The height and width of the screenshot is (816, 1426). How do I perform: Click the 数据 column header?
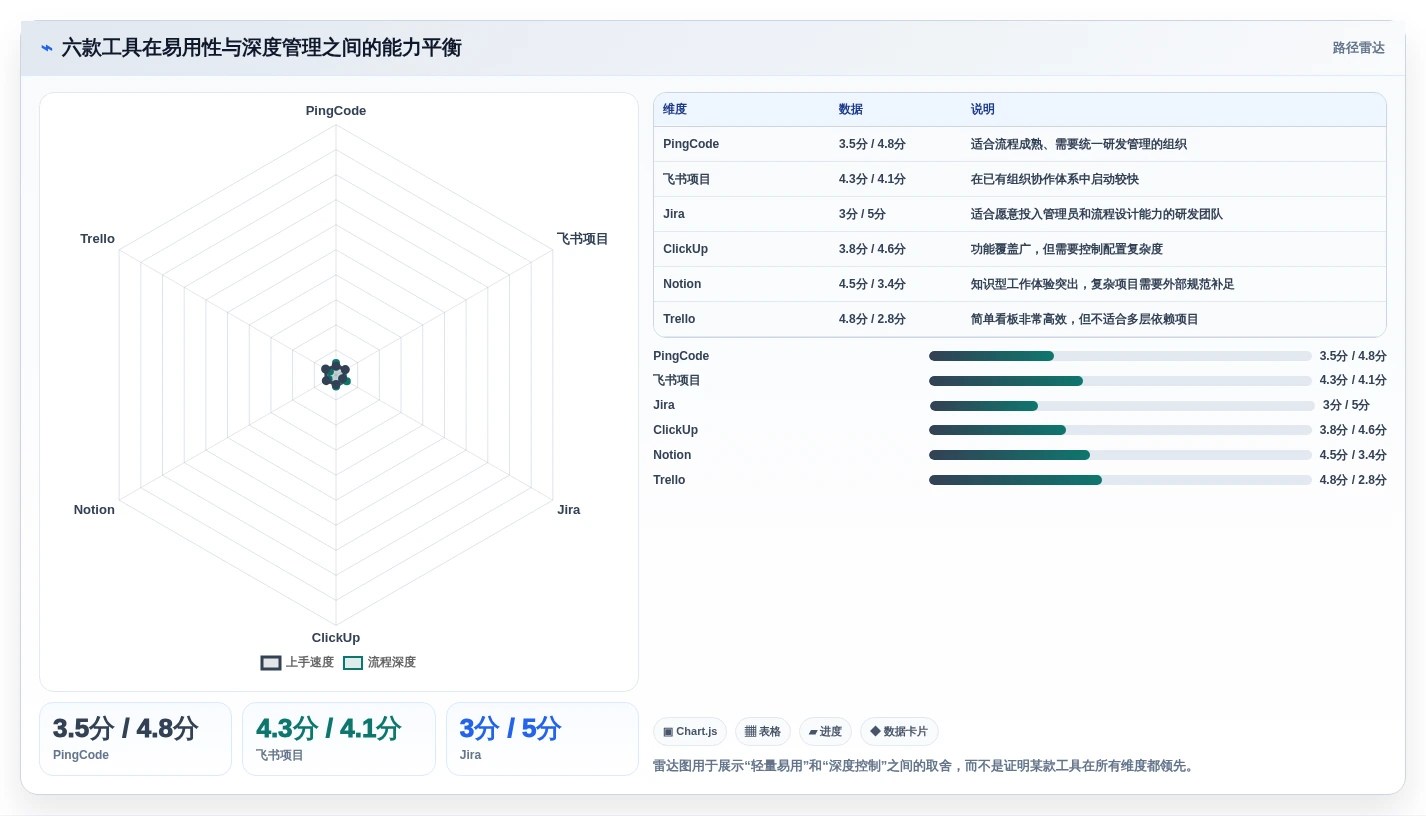pos(851,109)
